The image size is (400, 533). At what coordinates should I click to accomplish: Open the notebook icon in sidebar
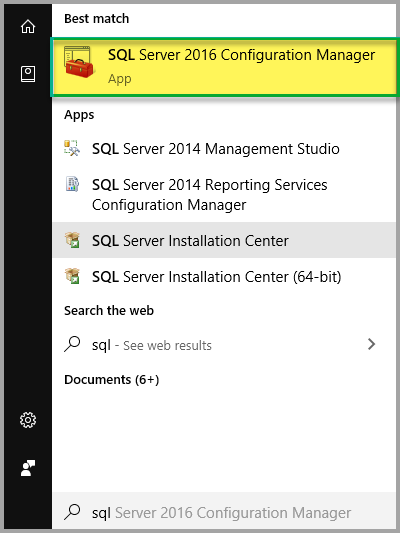pyautogui.click(x=28, y=74)
